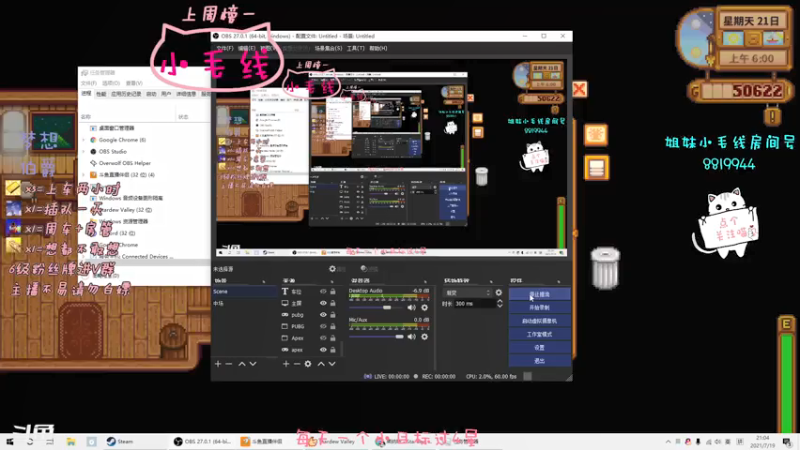The height and width of the screenshot is (450, 800).
Task: Remove selected scene with the minus icon in Scenes panel
Action: click(x=229, y=364)
